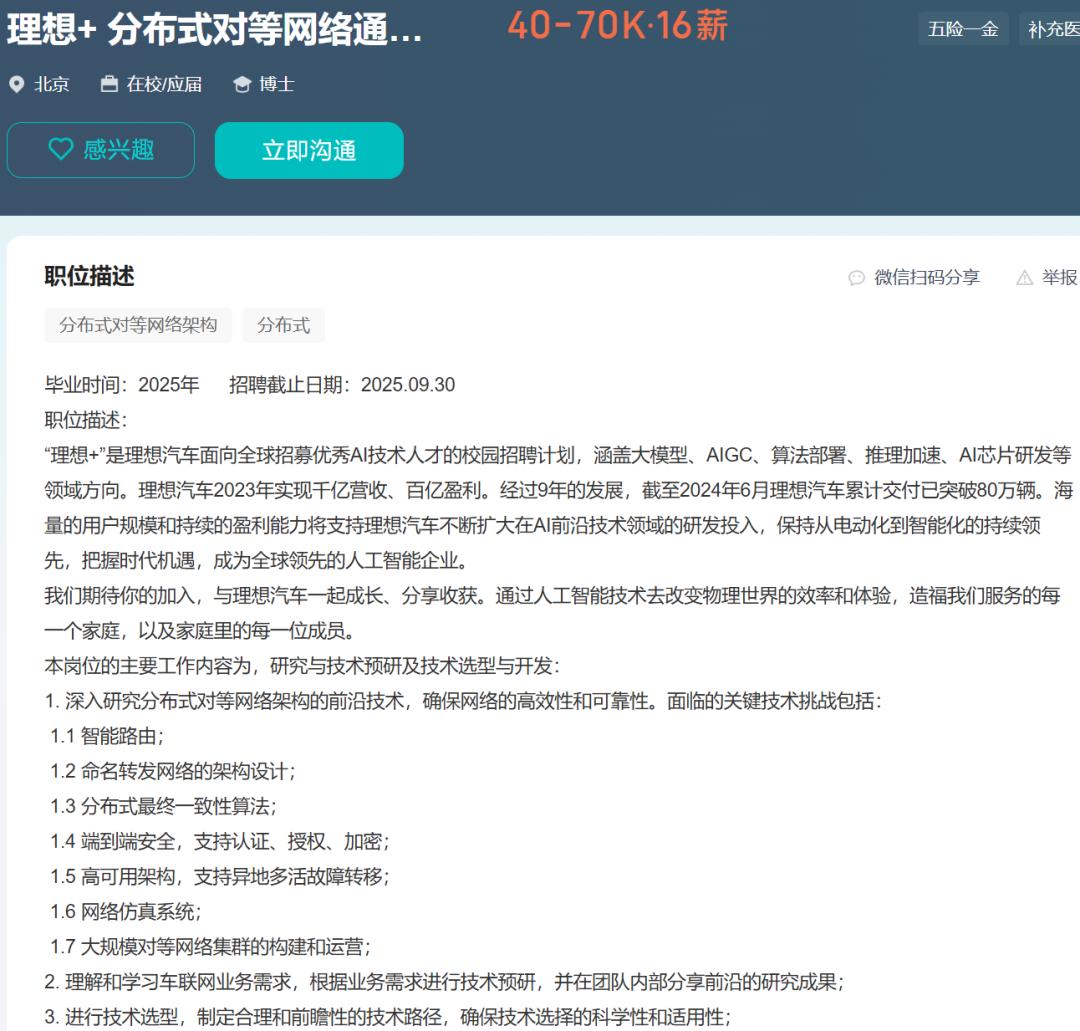Screen dimensions: 1080x1031
Task: Click the heart icon in 感兴趣 button
Action: click(x=61, y=149)
